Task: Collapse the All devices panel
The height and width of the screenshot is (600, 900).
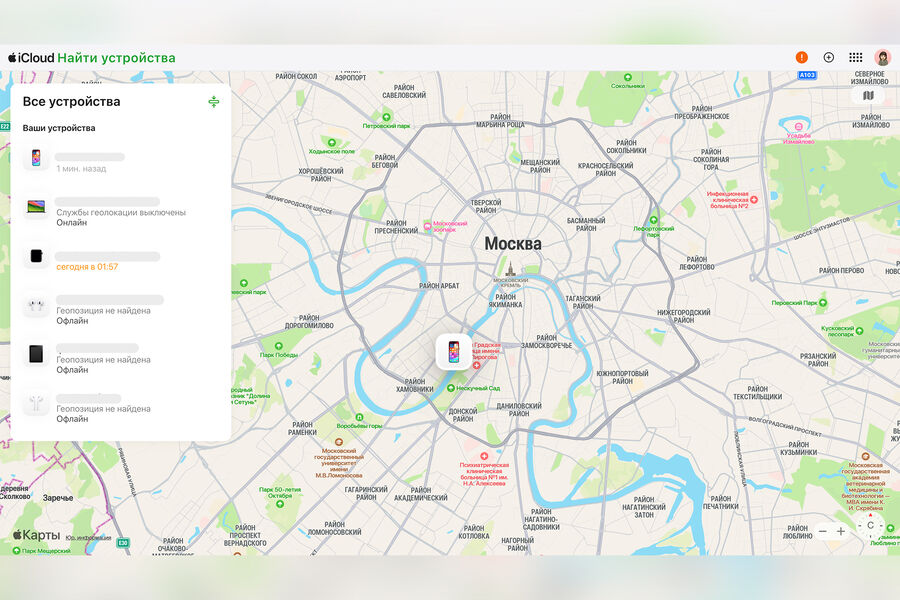Action: [x=214, y=102]
